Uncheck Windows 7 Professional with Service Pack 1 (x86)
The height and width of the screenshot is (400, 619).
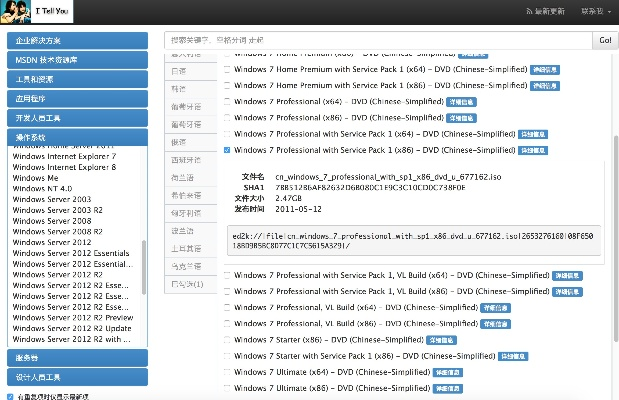[227, 150]
